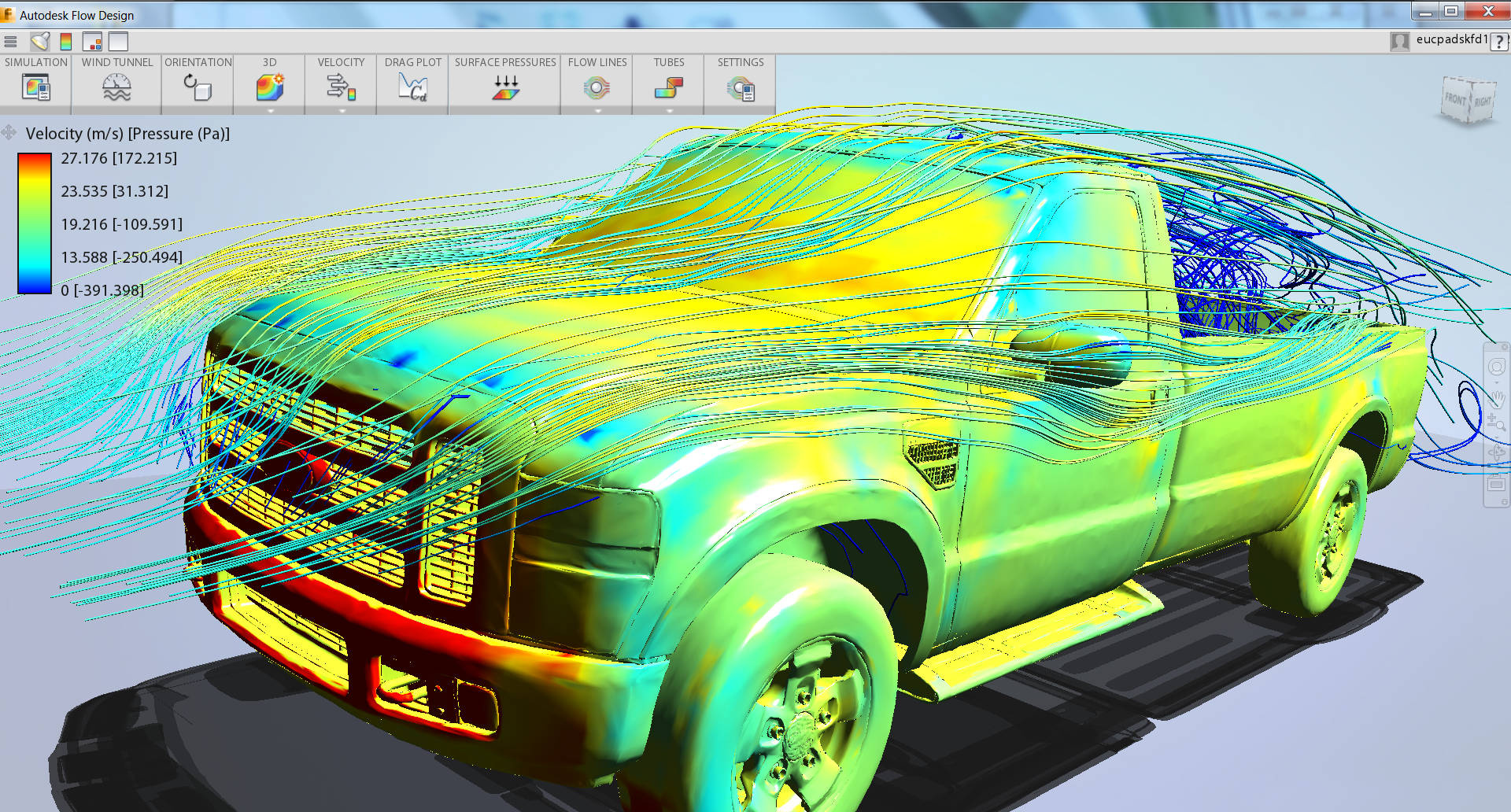
Task: Click FRONT face of the view cube
Action: tap(1455, 100)
